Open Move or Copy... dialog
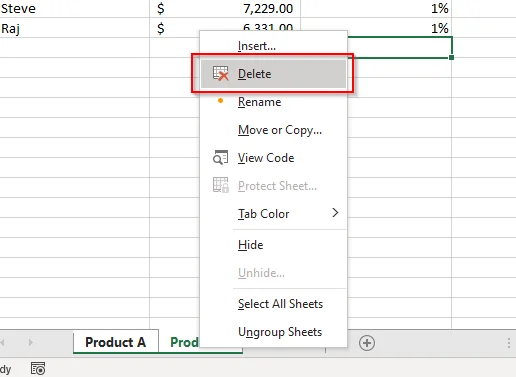Image resolution: width=516 pixels, height=377 pixels. tap(273, 130)
